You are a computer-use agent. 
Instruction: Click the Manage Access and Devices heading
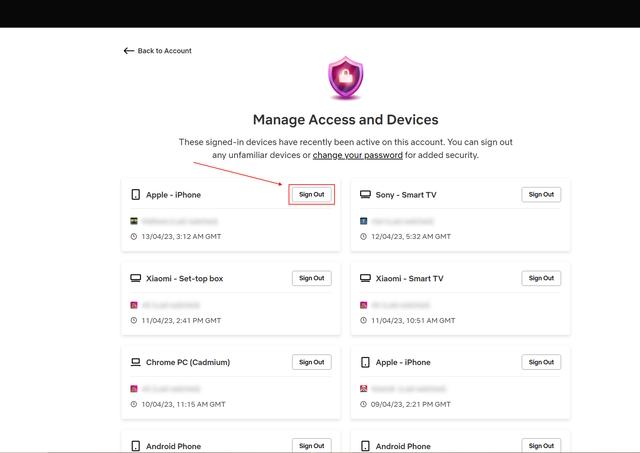(345, 120)
